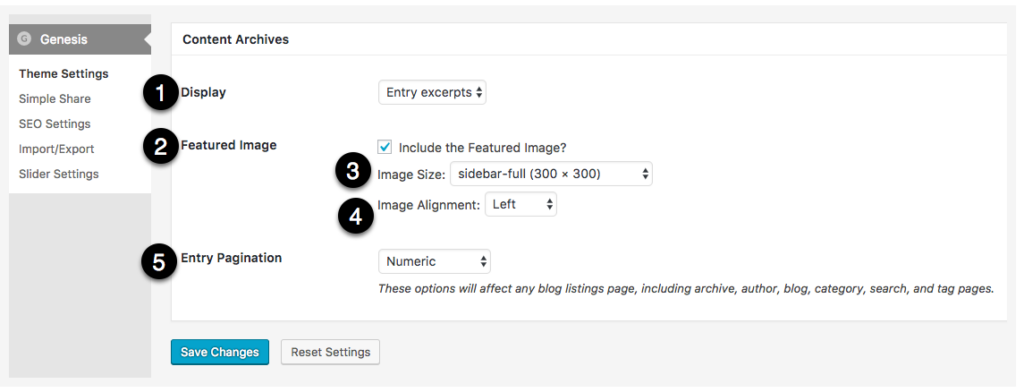Open Theme Settings submenu item
This screenshot has height=392, width=1024.
point(63,74)
